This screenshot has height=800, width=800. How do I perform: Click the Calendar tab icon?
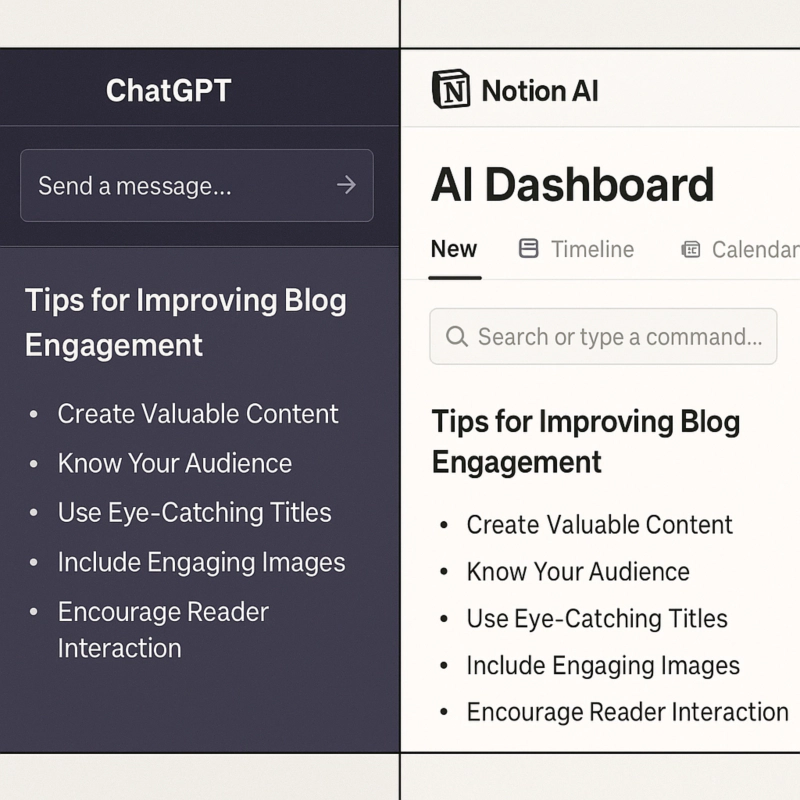click(x=691, y=249)
